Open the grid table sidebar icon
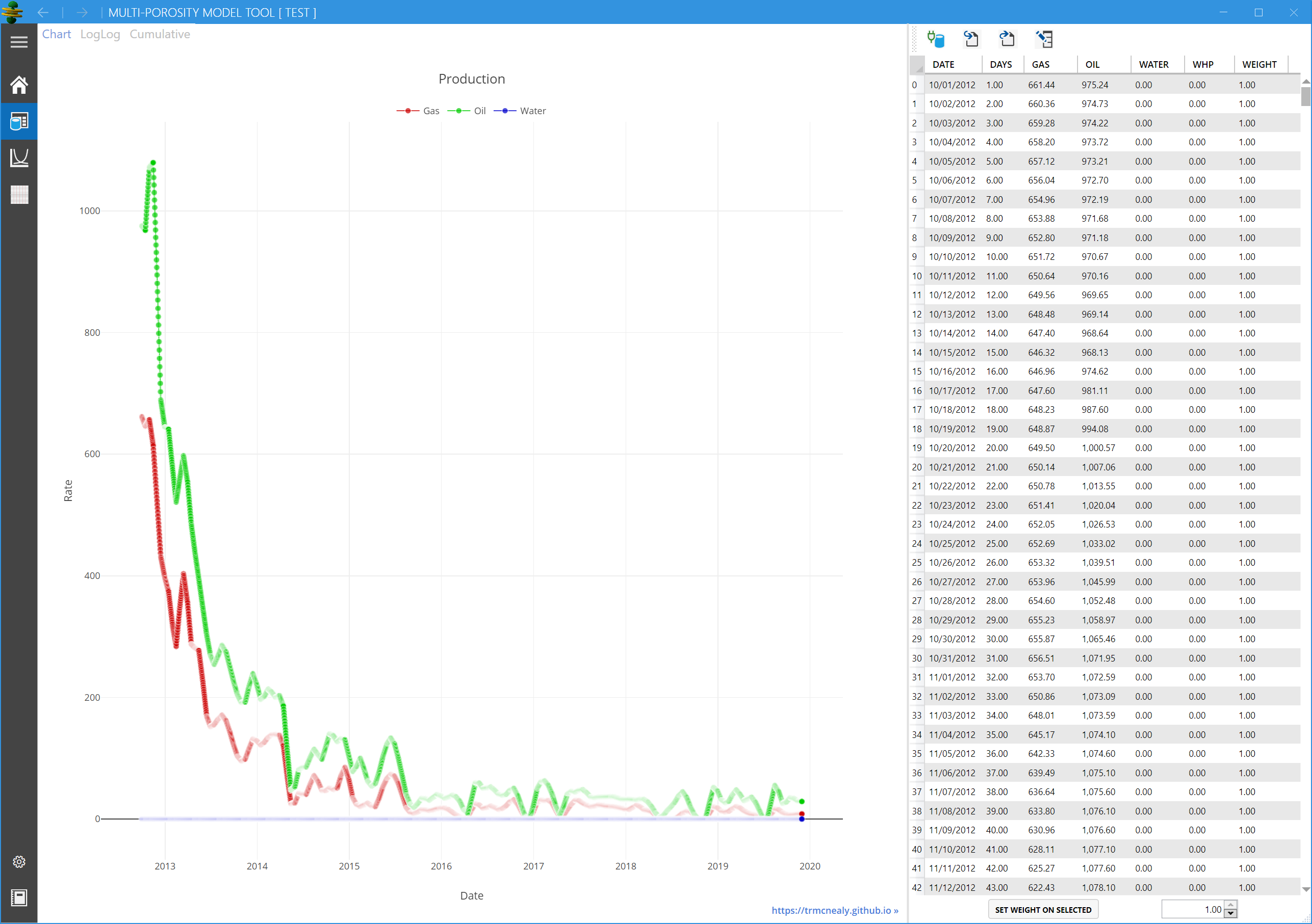This screenshot has width=1312, height=924. coord(19,194)
